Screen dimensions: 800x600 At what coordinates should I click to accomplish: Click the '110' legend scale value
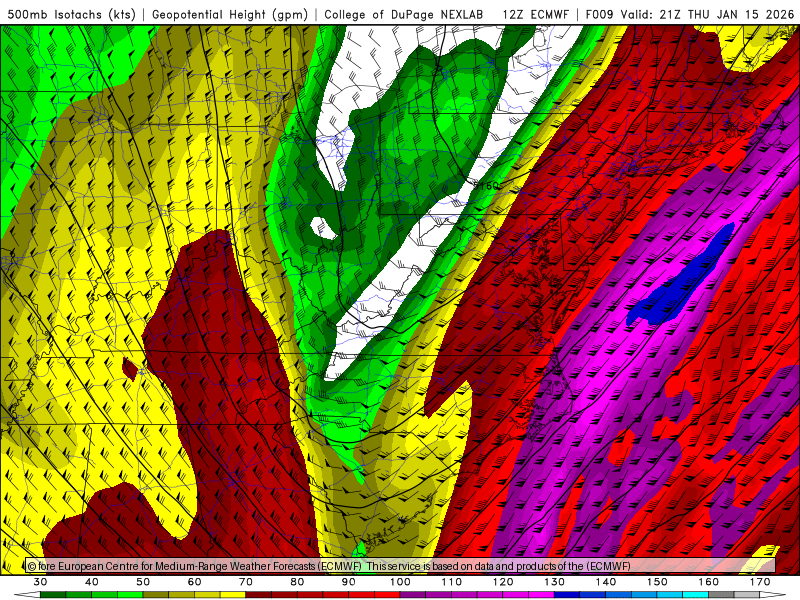click(x=452, y=582)
